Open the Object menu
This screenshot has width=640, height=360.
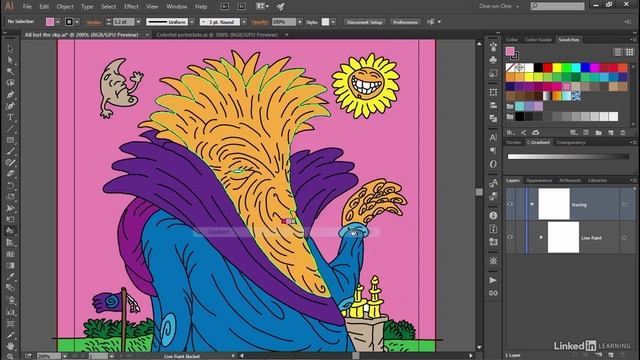(x=65, y=7)
